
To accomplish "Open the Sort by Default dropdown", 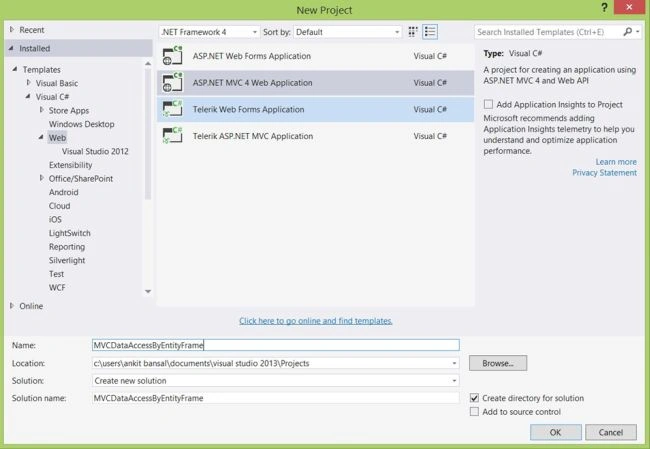I will 347,32.
